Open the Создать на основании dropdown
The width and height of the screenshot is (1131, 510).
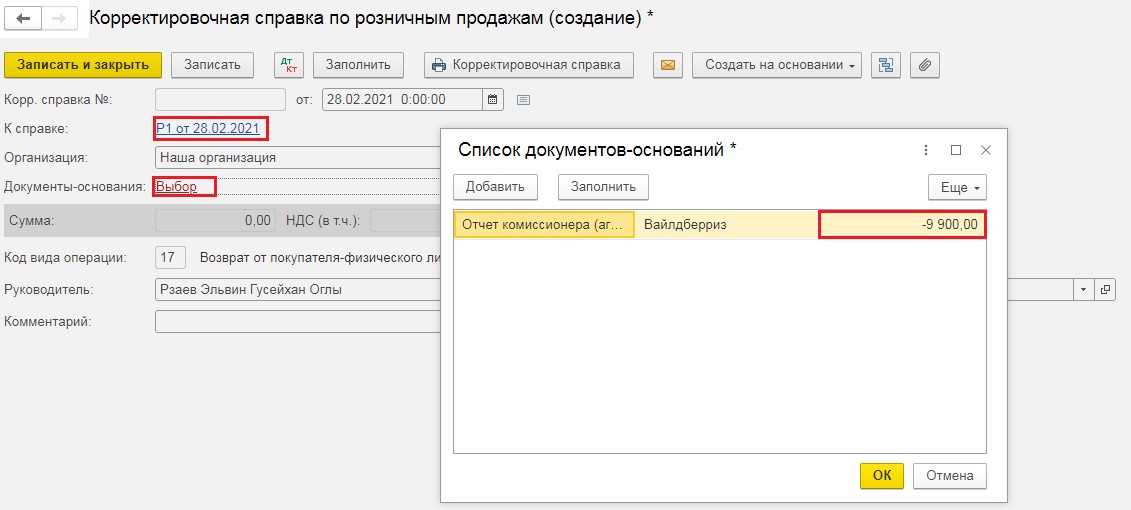[777, 65]
